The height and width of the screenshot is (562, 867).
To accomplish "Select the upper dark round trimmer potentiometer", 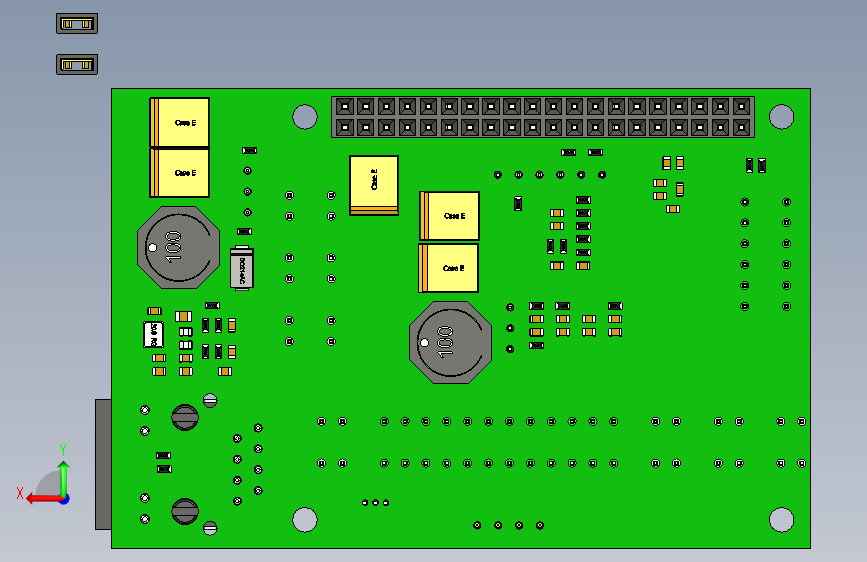I will (185, 418).
